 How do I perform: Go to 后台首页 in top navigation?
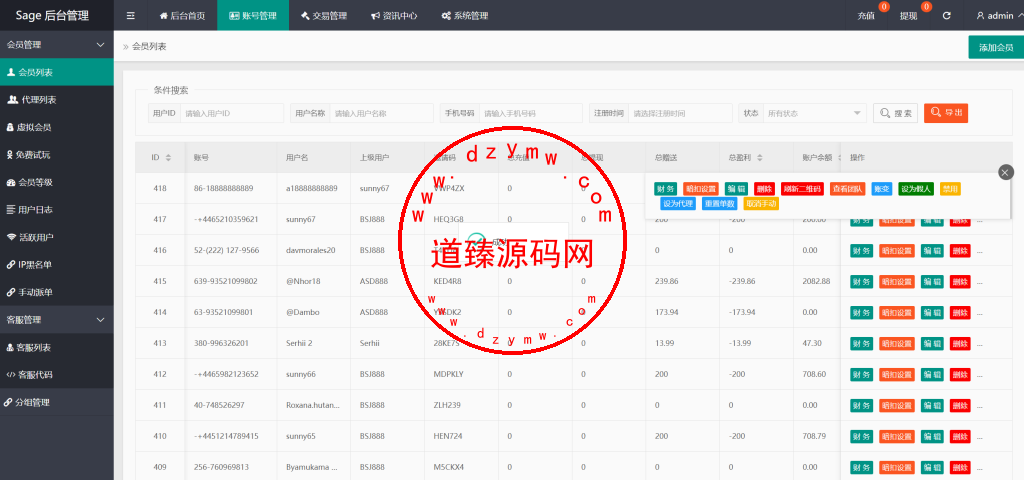tap(182, 16)
